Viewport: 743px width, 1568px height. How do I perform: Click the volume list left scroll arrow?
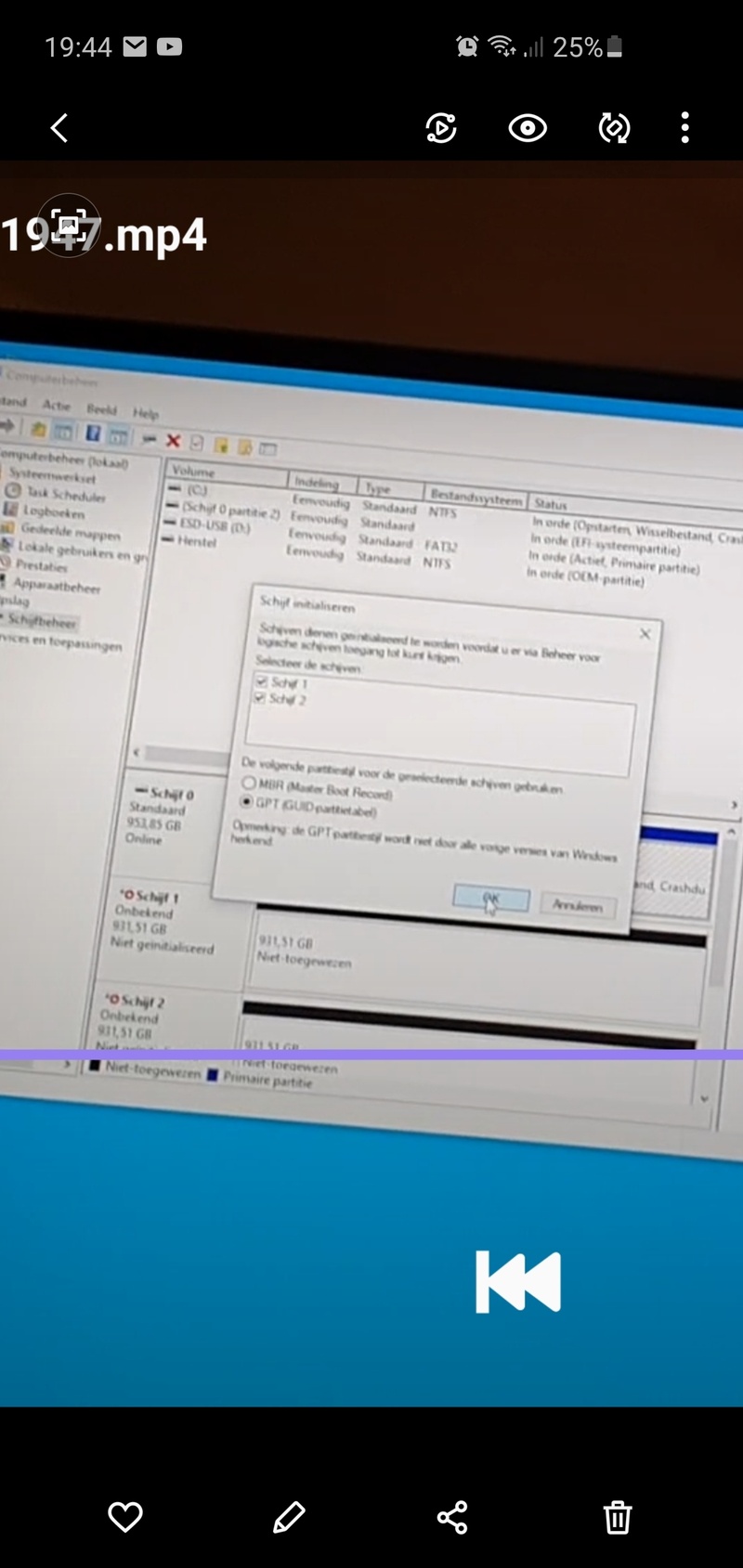[137, 753]
